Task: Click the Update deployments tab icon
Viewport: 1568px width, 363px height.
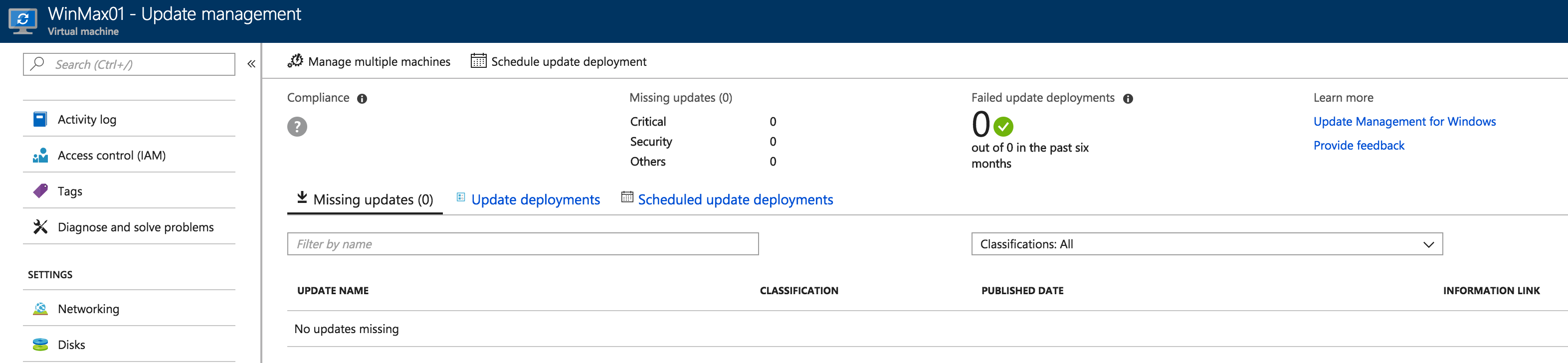Action: click(461, 197)
